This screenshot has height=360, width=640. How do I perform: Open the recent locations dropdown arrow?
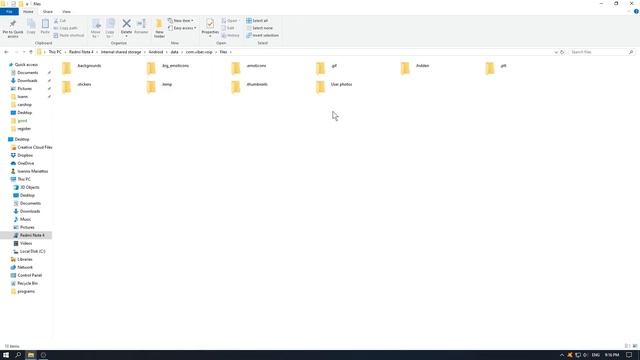24,52
